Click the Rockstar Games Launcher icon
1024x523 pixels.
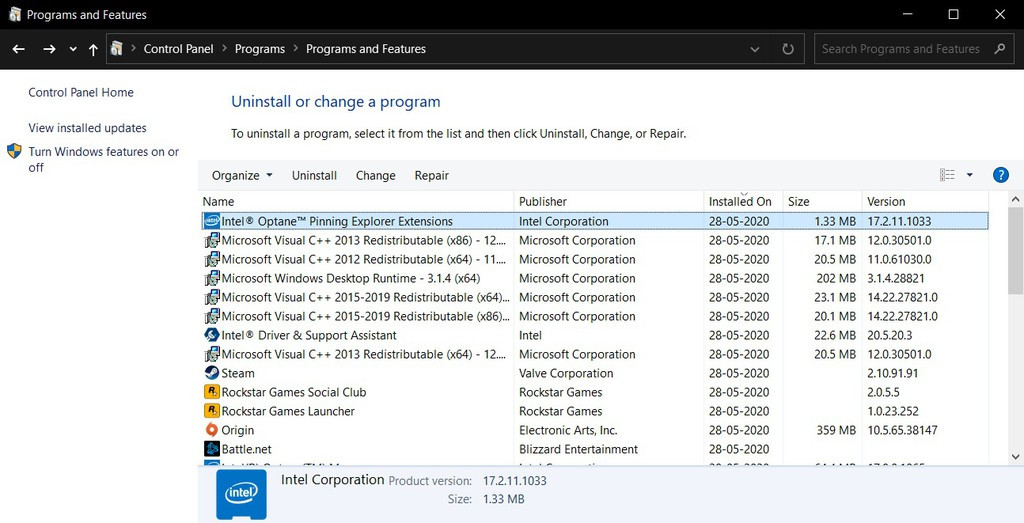pyautogui.click(x=212, y=411)
